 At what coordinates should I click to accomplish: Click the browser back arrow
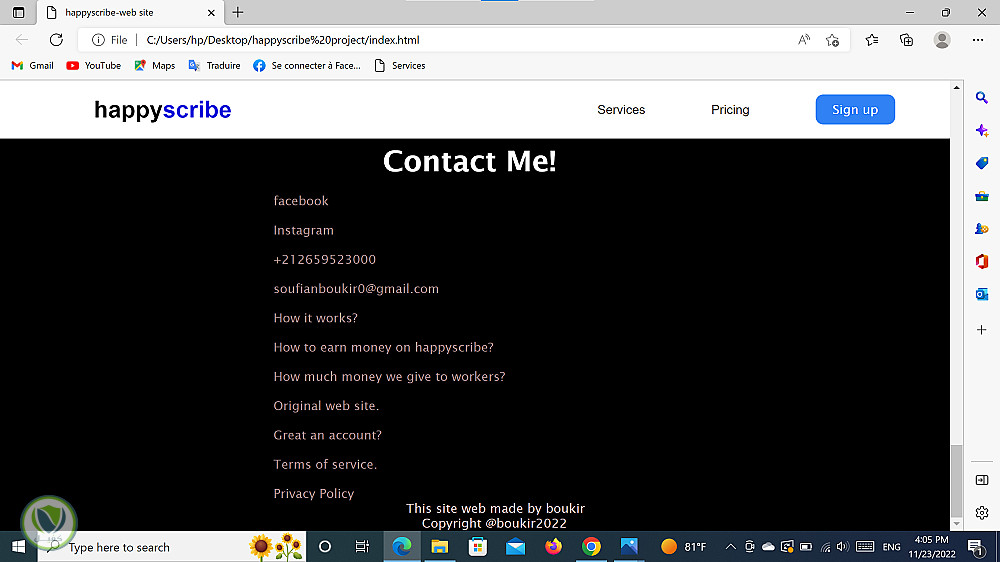point(22,40)
